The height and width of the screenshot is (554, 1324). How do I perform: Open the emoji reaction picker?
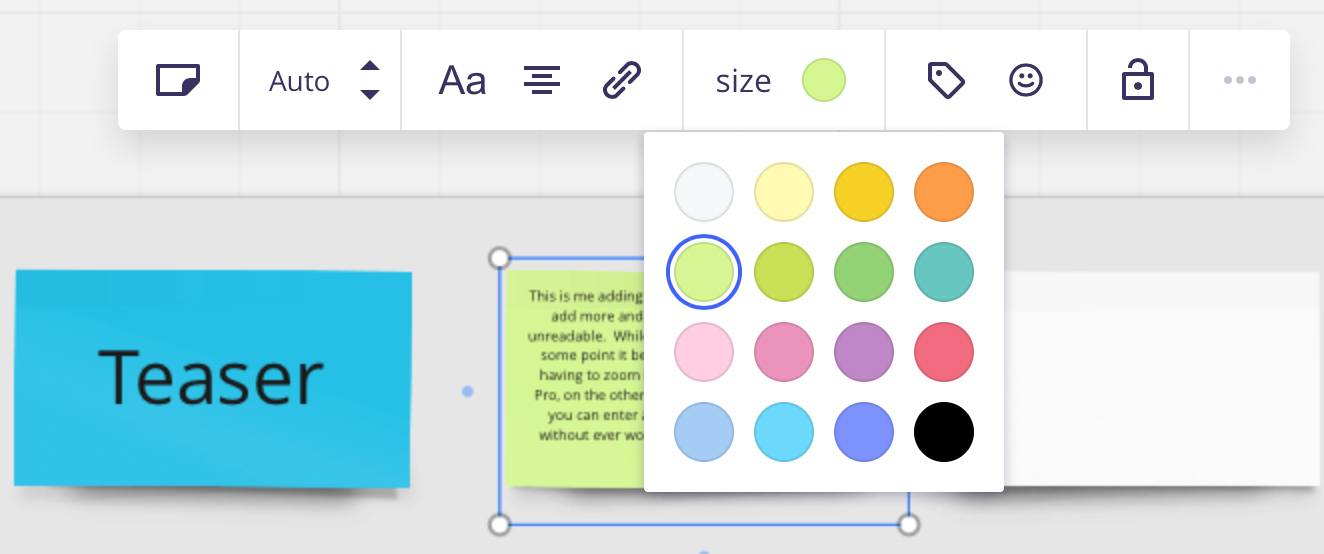click(1026, 80)
